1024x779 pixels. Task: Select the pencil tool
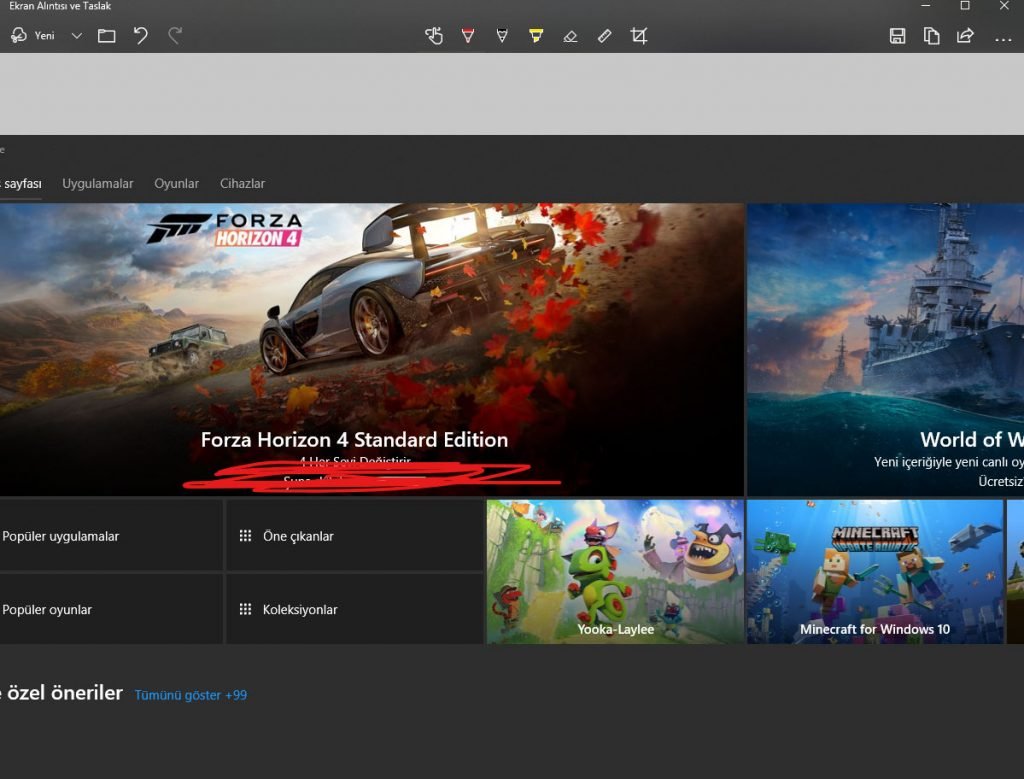pyautogui.click(x=502, y=36)
